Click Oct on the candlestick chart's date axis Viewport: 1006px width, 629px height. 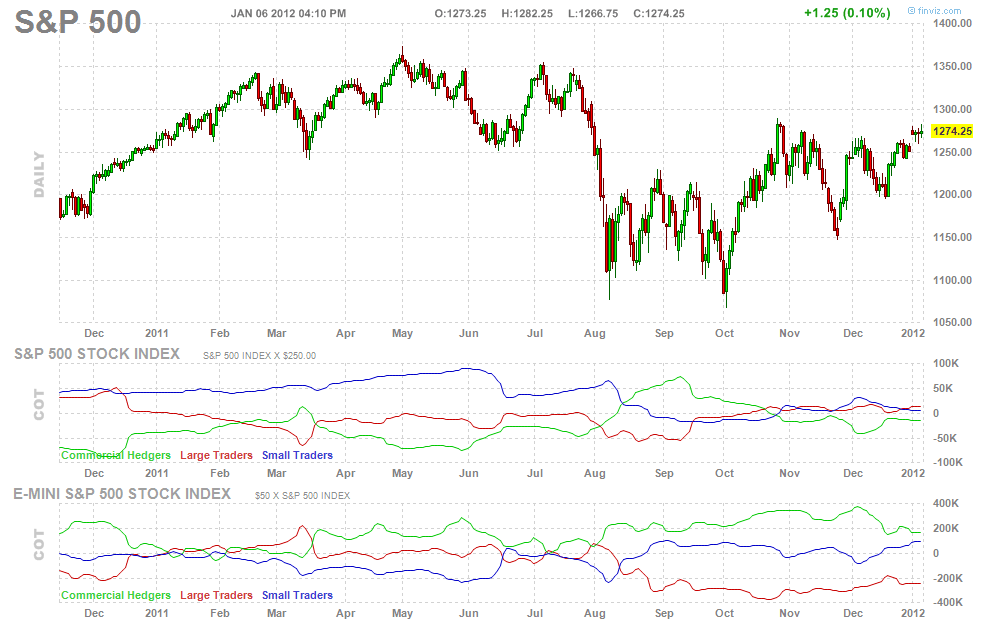[x=724, y=333]
